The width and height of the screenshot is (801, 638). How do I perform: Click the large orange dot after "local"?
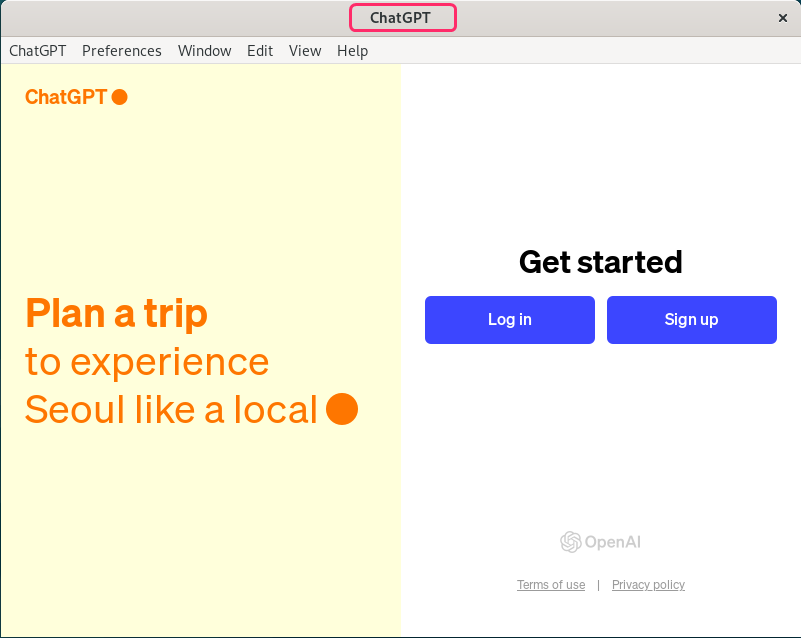click(342, 409)
